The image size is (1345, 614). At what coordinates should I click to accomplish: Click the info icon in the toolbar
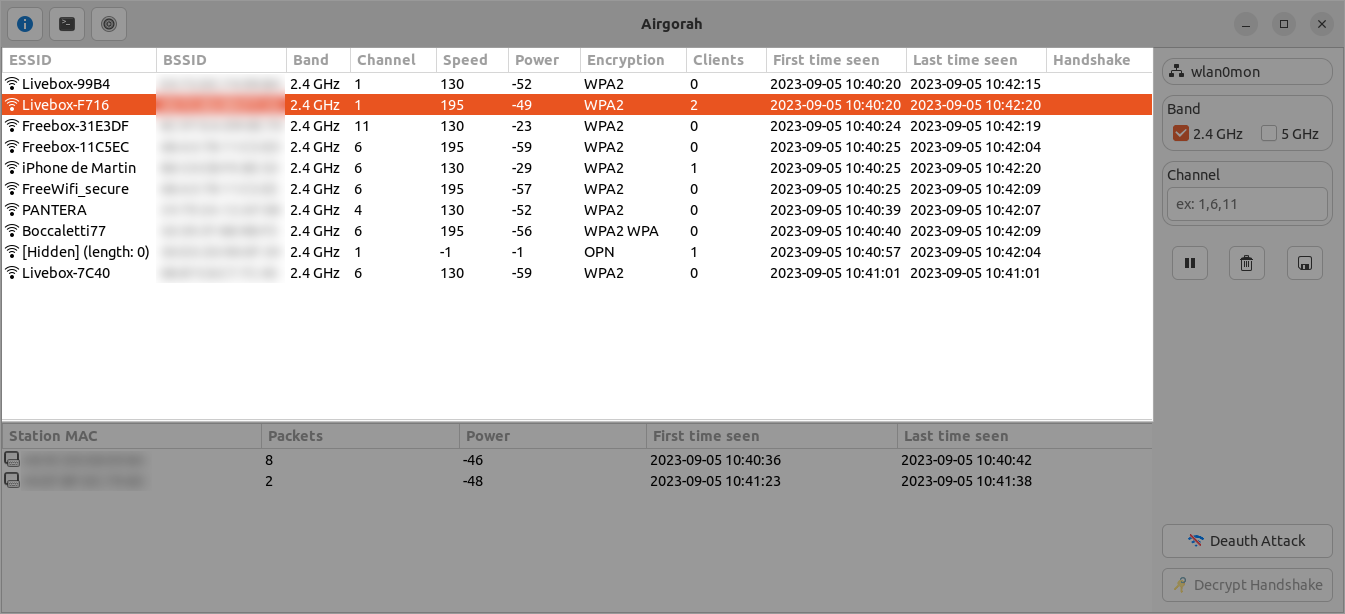coord(24,24)
